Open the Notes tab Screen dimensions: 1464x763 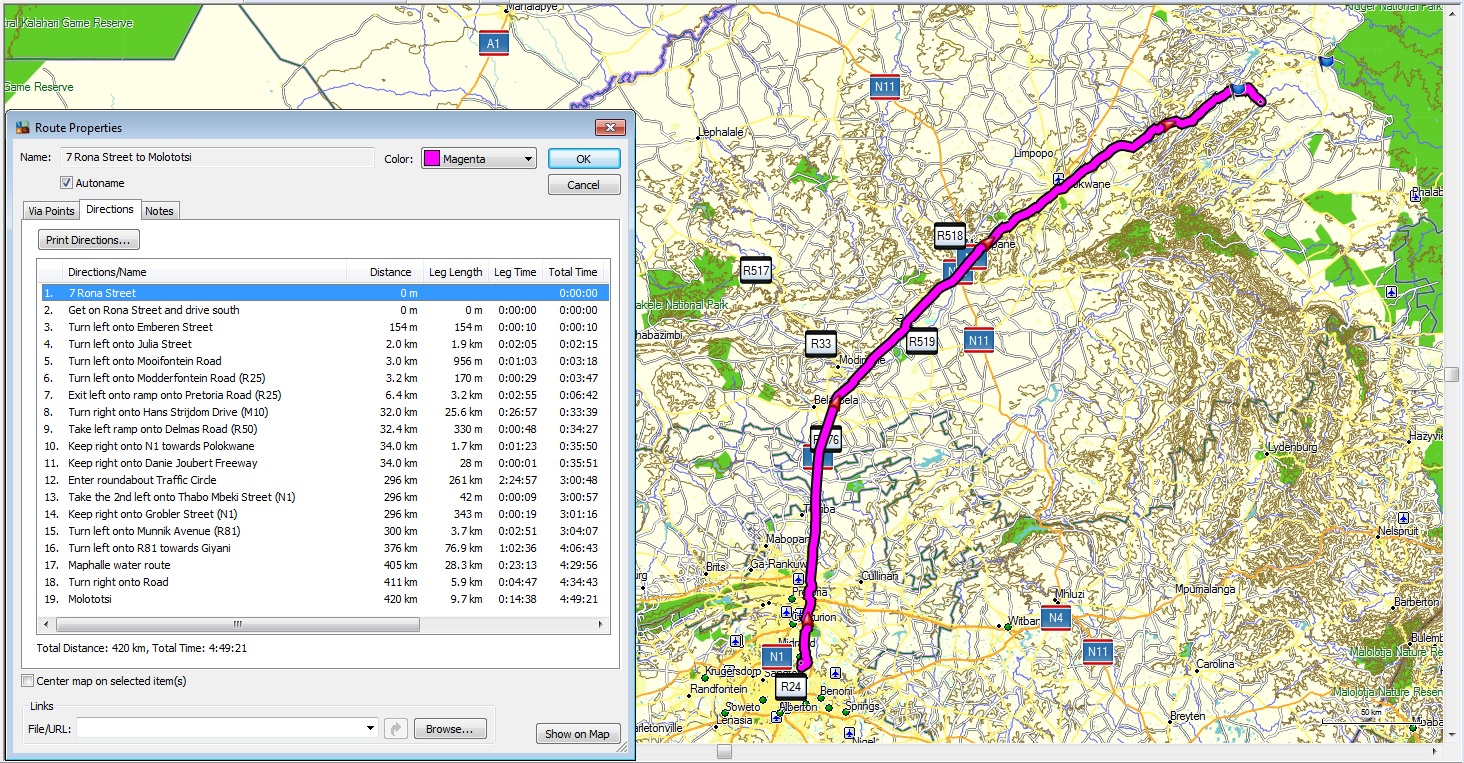click(159, 210)
